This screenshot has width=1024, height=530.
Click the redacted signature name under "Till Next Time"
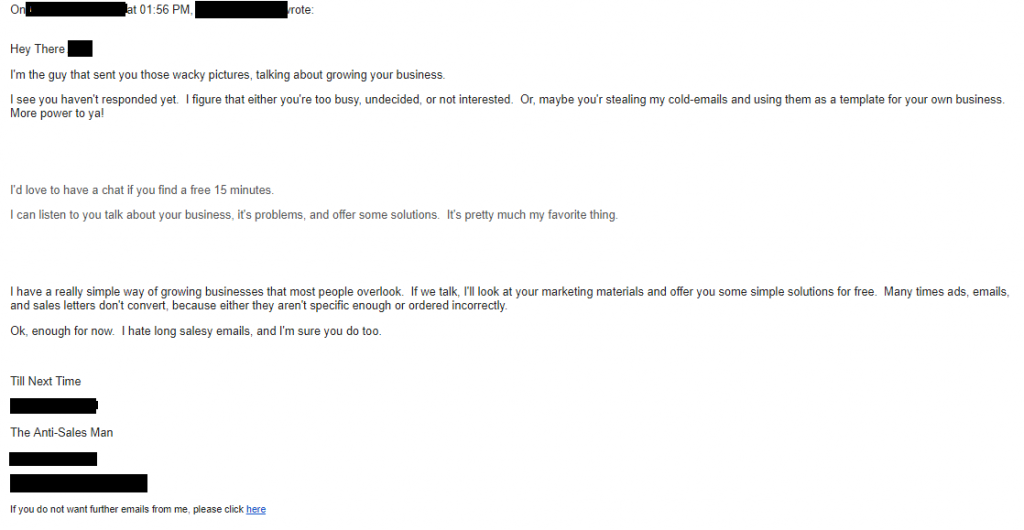54,406
